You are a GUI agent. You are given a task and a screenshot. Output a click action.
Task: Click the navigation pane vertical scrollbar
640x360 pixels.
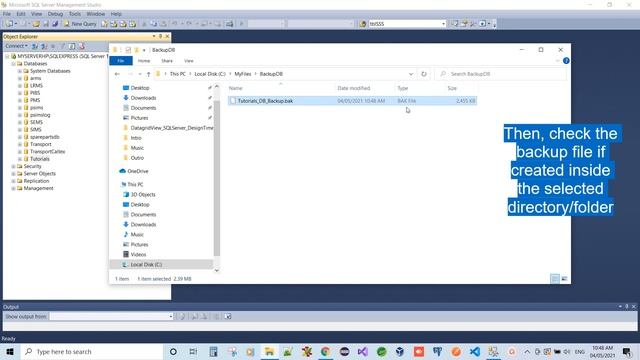pos(217,178)
